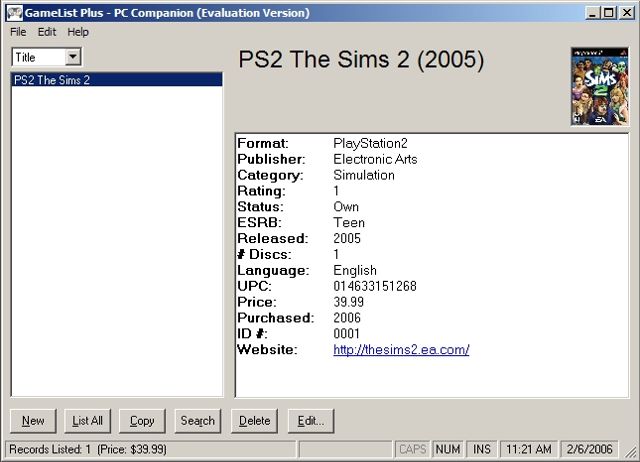The height and width of the screenshot is (462, 640).
Task: Click the 0001 ID number value
Action: click(346, 334)
